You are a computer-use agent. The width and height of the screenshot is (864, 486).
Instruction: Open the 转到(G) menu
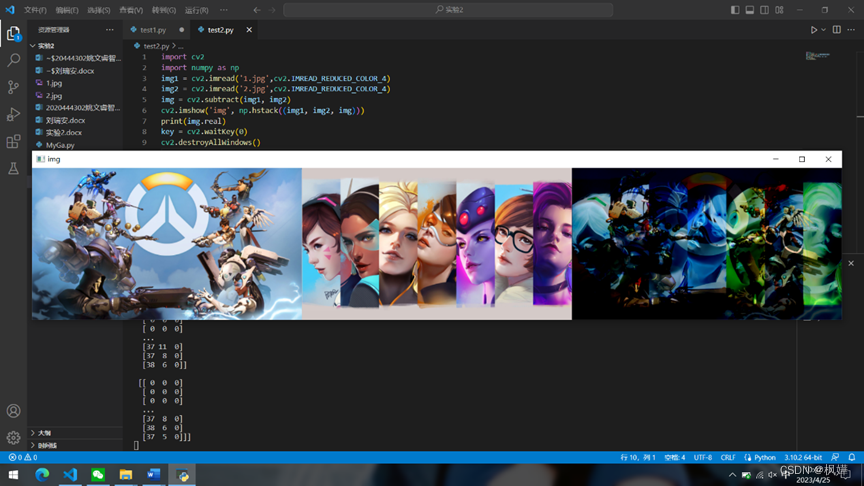click(x=164, y=10)
